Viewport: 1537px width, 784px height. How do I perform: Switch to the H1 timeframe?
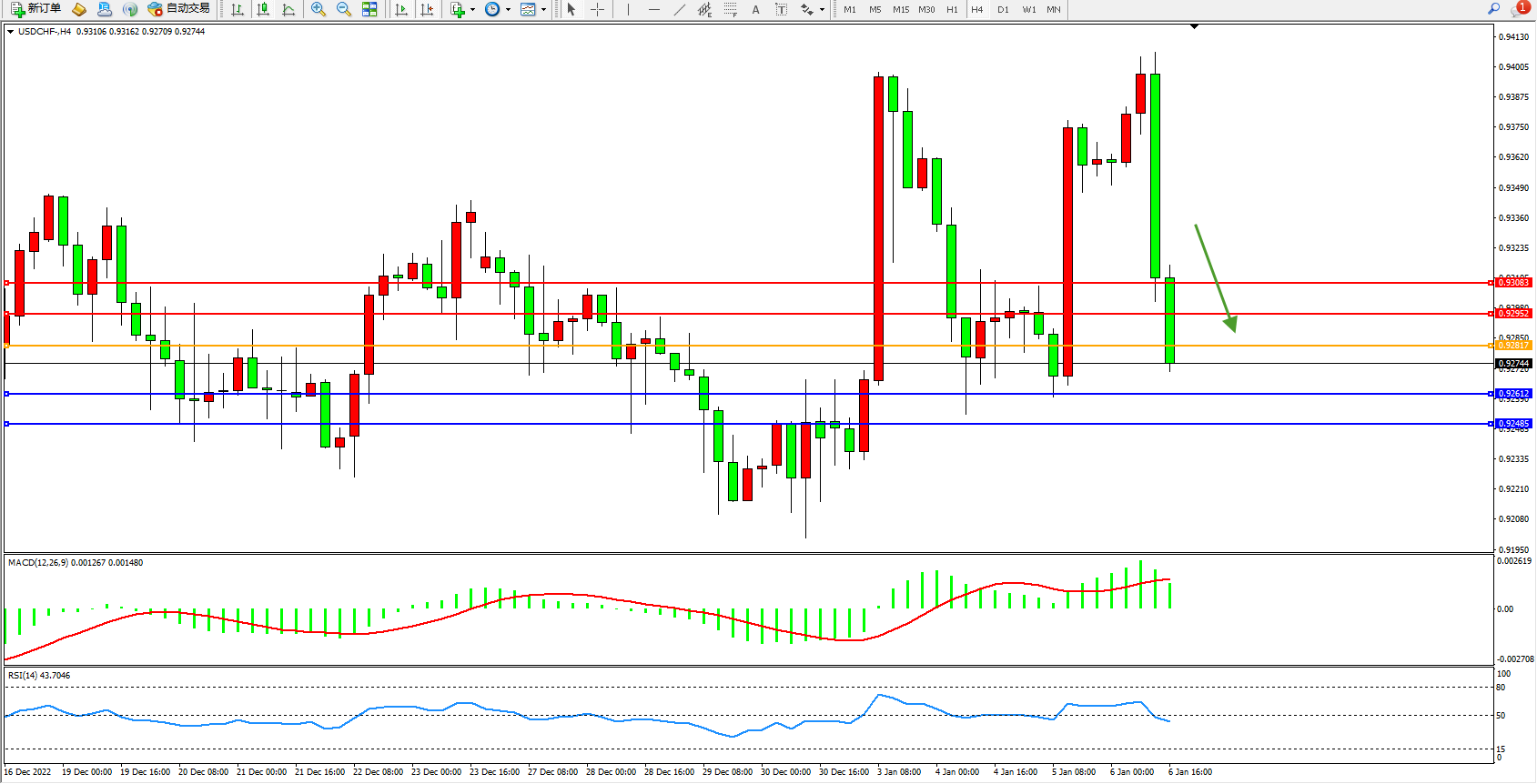[952, 9]
